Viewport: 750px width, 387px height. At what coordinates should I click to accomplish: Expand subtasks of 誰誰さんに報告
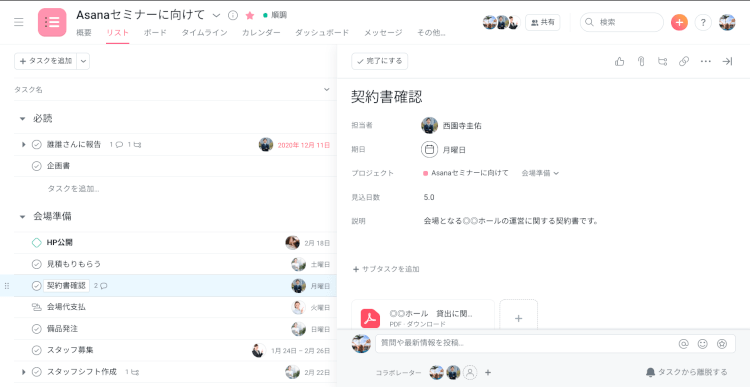[23, 144]
